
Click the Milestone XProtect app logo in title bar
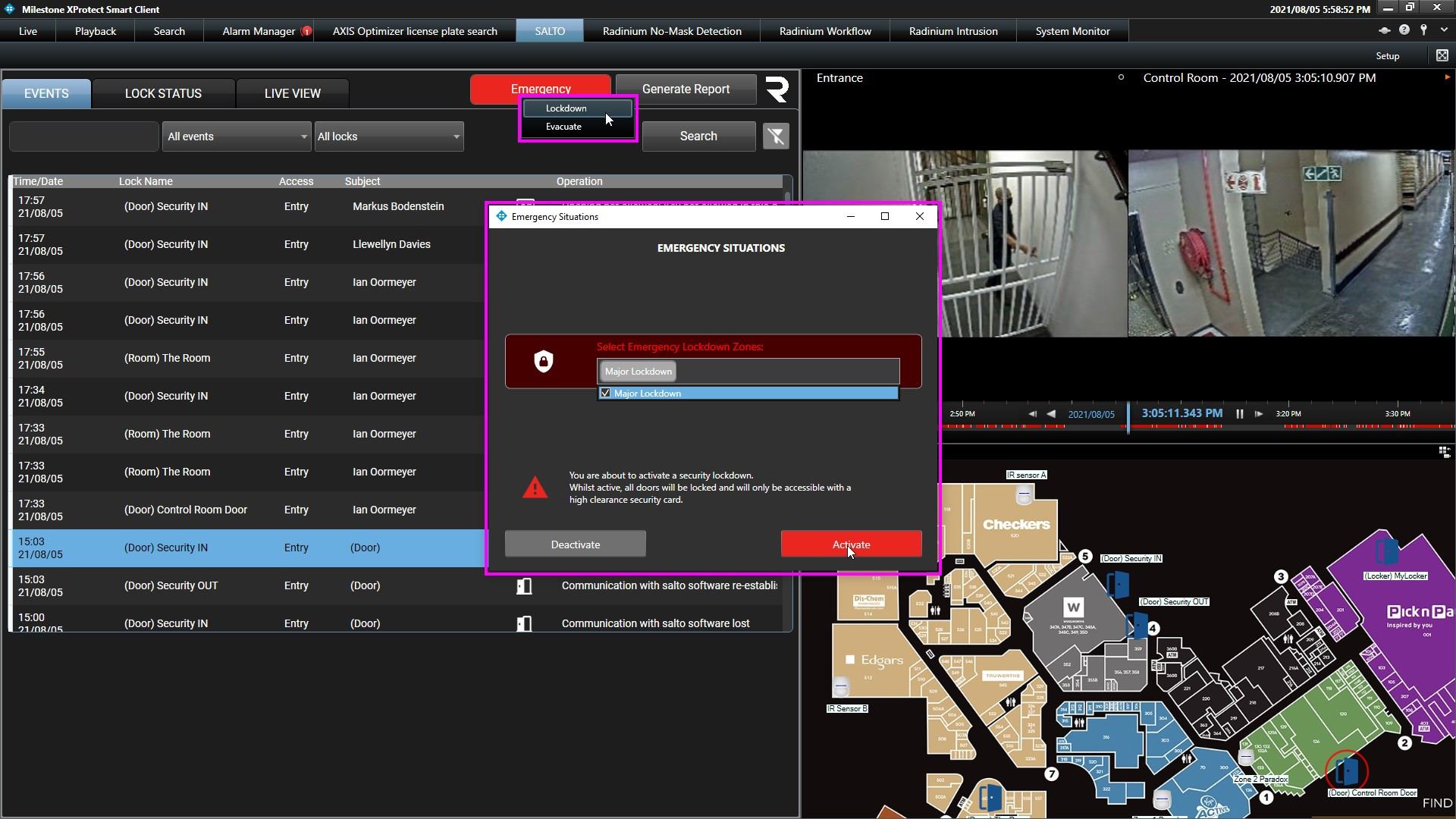(x=9, y=9)
